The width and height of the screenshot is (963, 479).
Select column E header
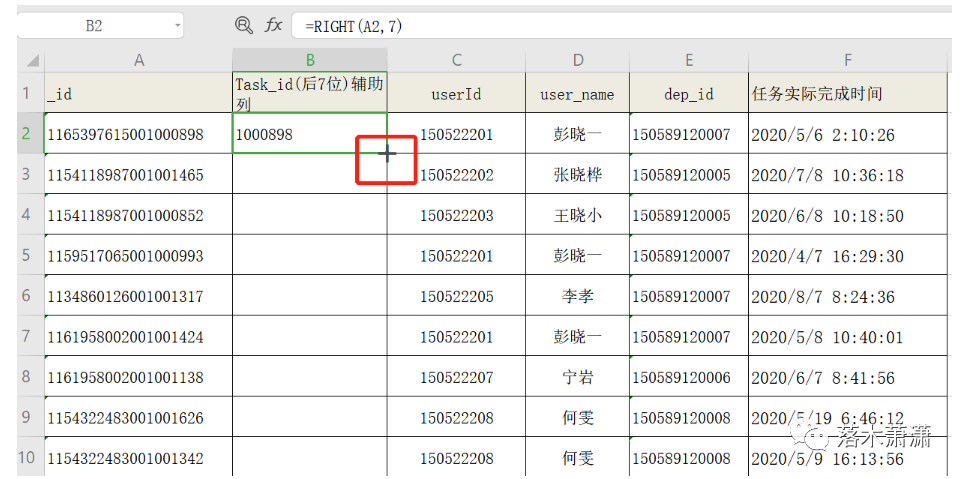pos(689,60)
